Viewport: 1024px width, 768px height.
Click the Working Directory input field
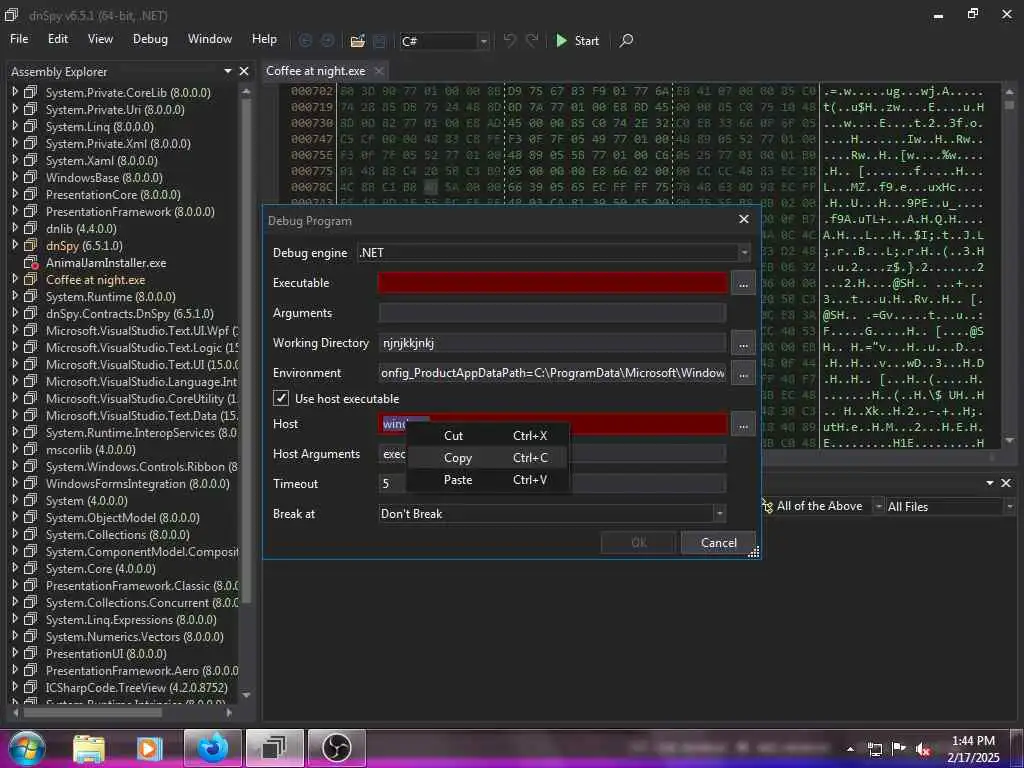[x=552, y=344]
